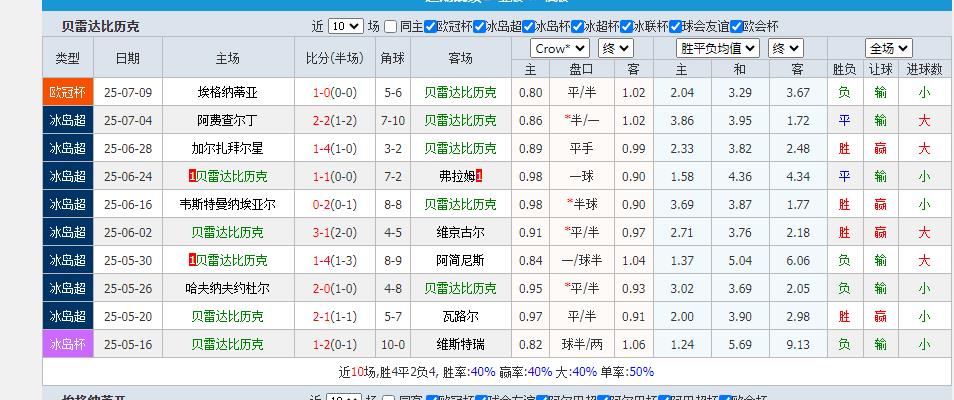Click the purple 冰岛杯 league badge
Image resolution: width=954 pixels, height=400 pixels.
(68, 344)
